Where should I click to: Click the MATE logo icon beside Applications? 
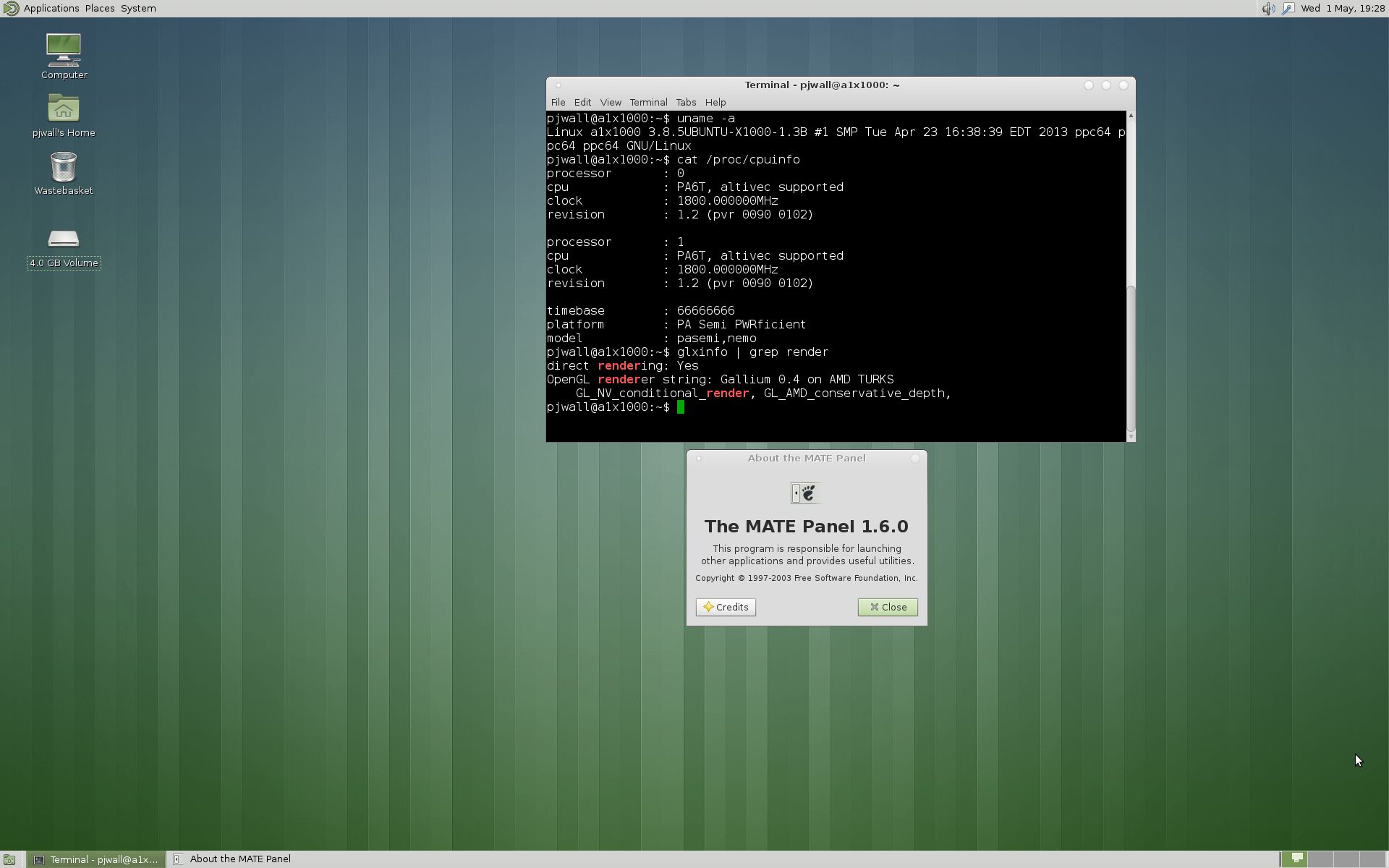(x=11, y=9)
